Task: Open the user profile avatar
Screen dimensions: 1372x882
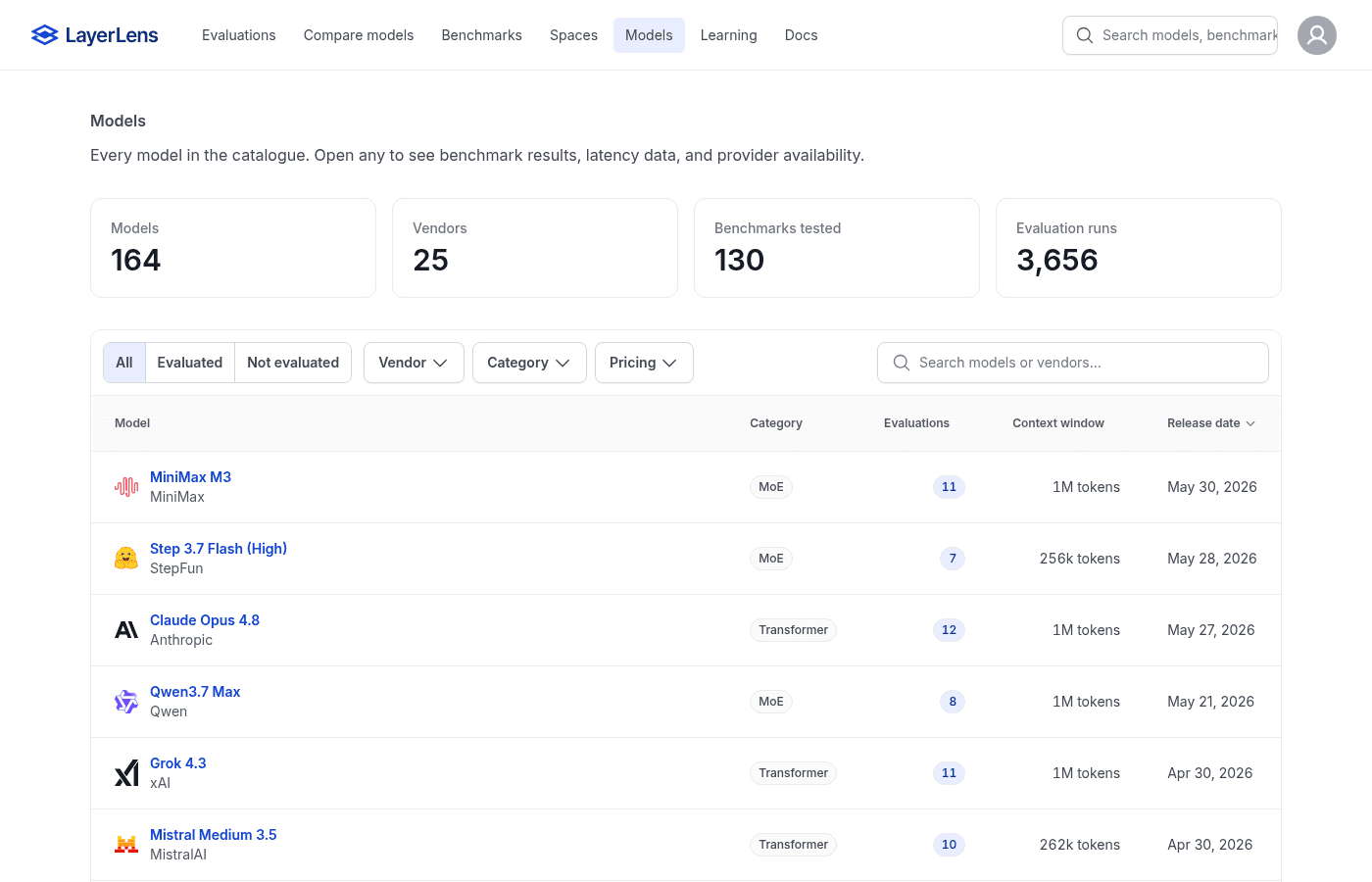Action: pos(1317,35)
